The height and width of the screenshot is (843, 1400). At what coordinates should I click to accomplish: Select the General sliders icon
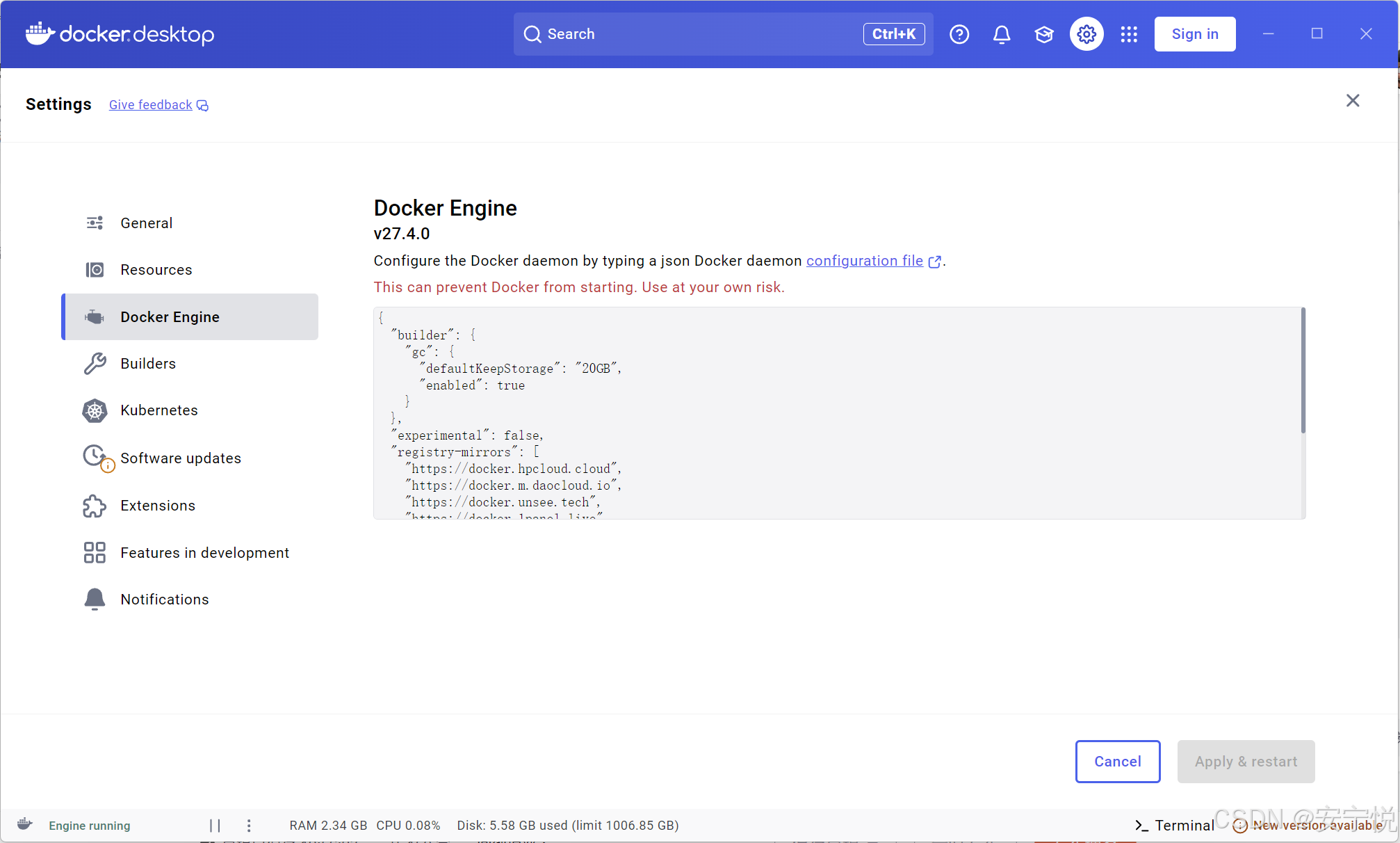tap(95, 223)
